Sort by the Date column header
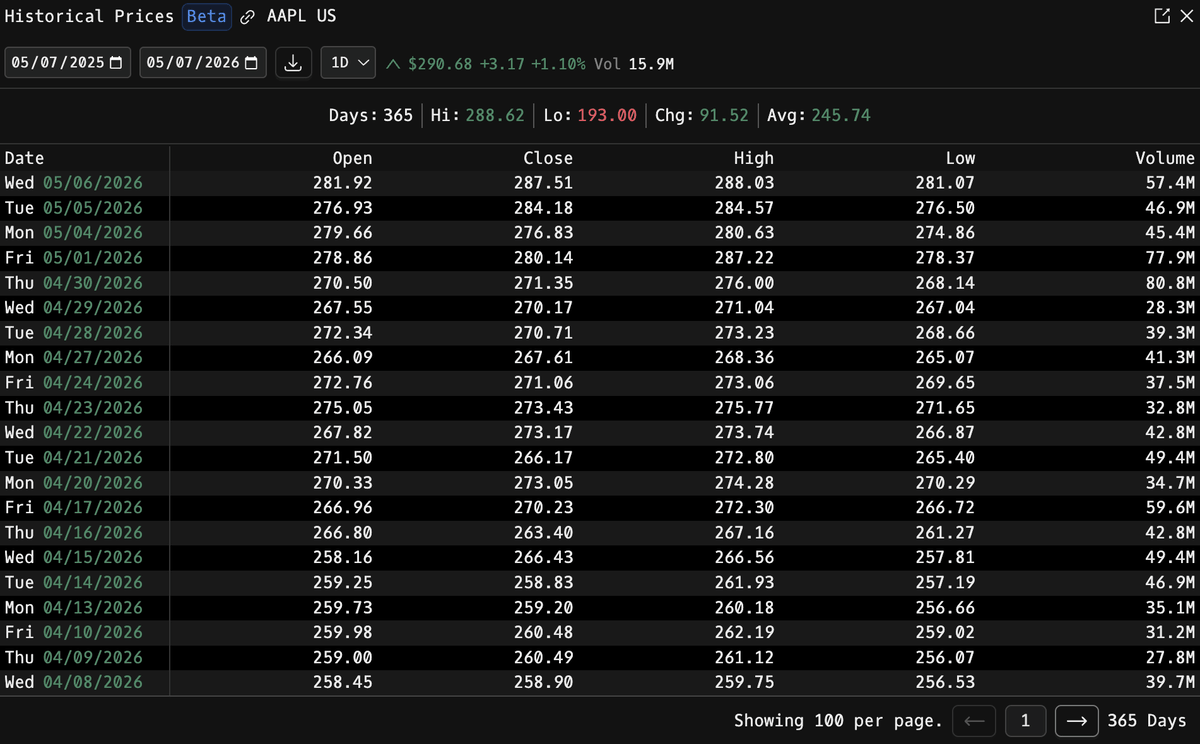This screenshot has width=1200, height=744. (25, 158)
